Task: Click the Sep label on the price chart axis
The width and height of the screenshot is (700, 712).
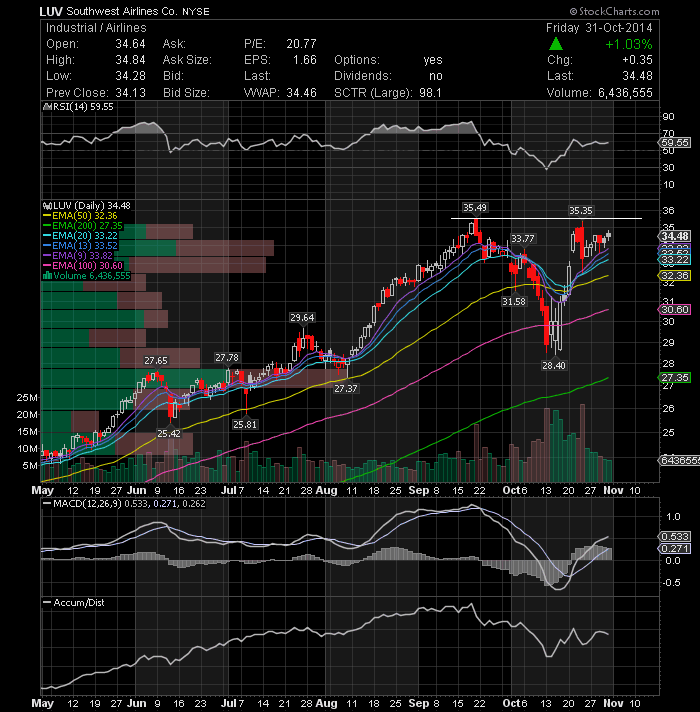Action: tap(419, 490)
